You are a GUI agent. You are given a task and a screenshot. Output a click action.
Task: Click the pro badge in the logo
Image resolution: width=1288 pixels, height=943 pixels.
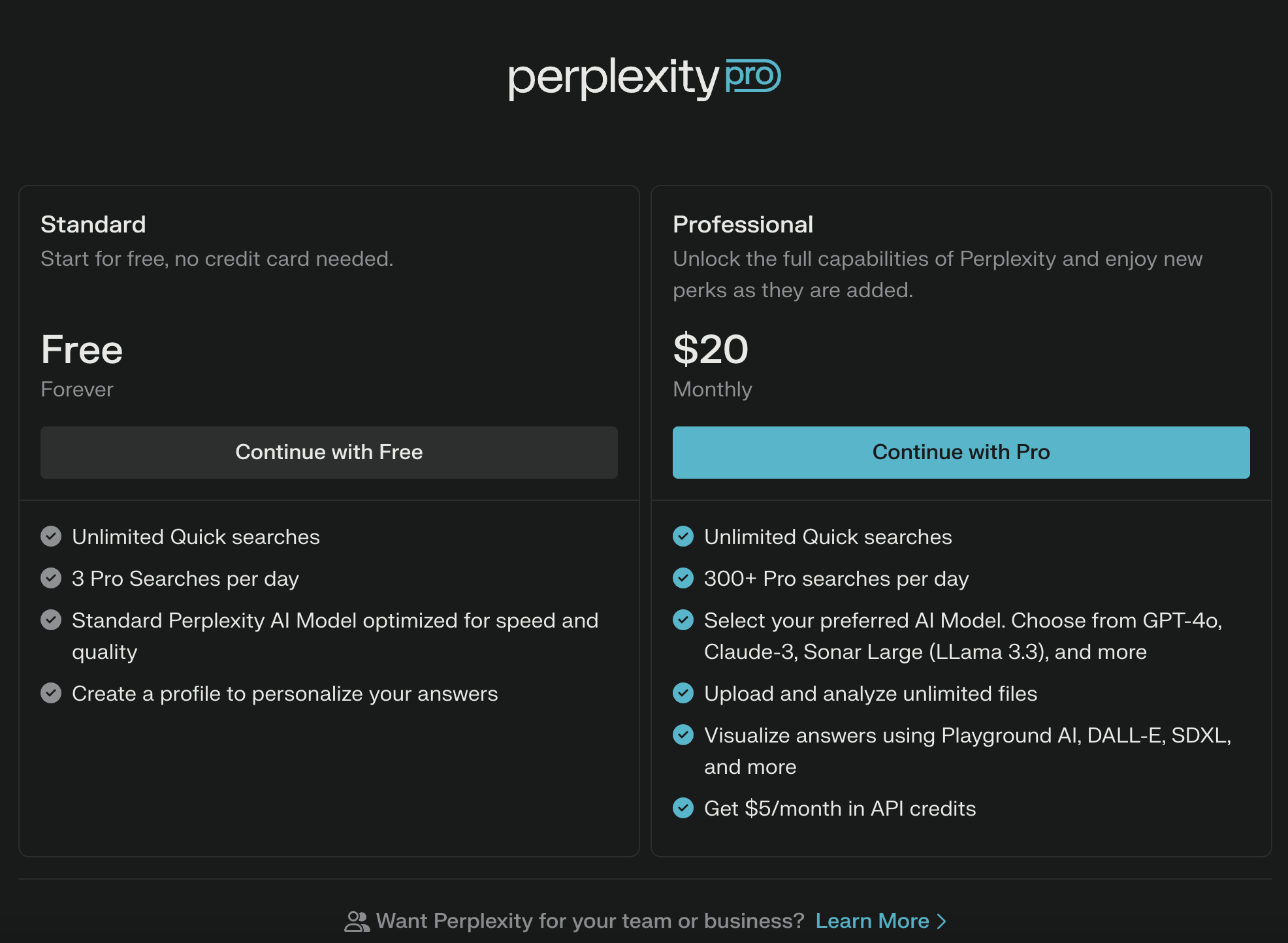[x=752, y=76]
